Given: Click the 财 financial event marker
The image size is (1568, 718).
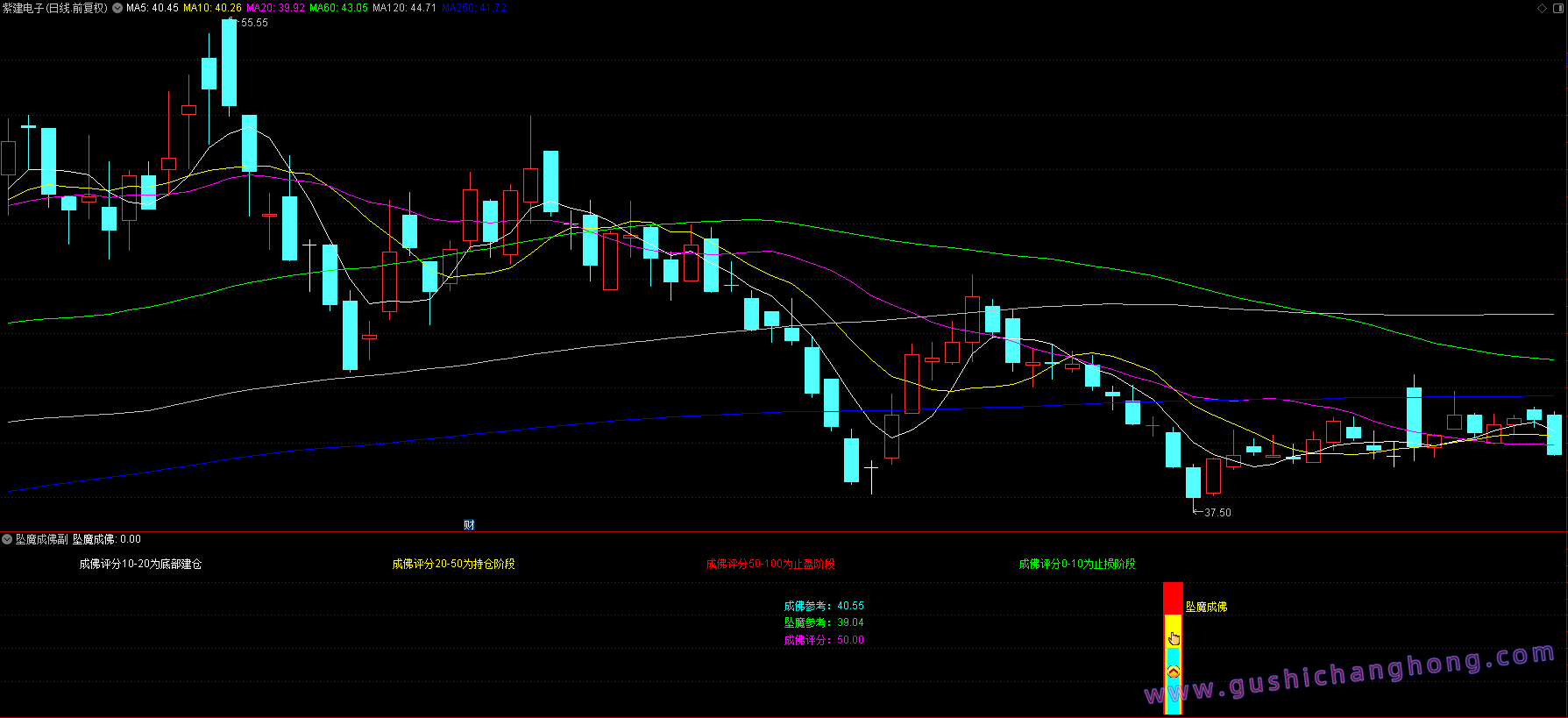Looking at the screenshot, I should point(469,525).
